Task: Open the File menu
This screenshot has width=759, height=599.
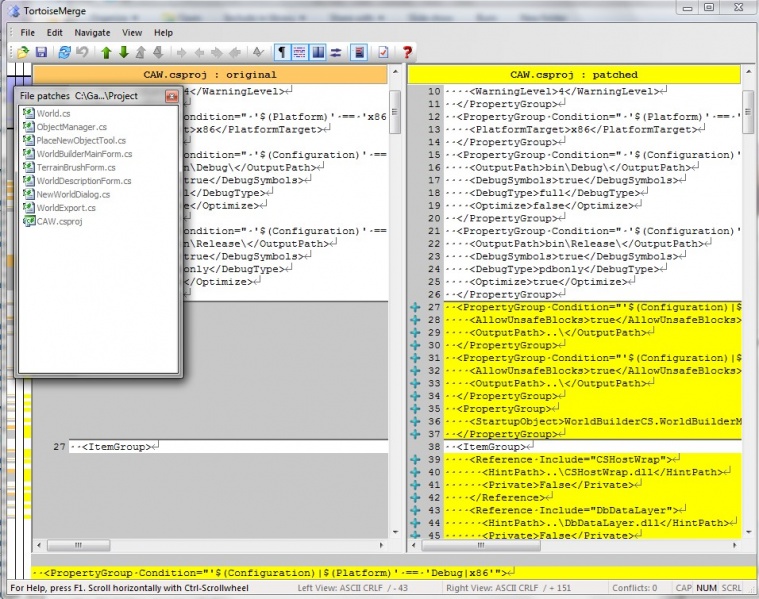Action: 28,32
